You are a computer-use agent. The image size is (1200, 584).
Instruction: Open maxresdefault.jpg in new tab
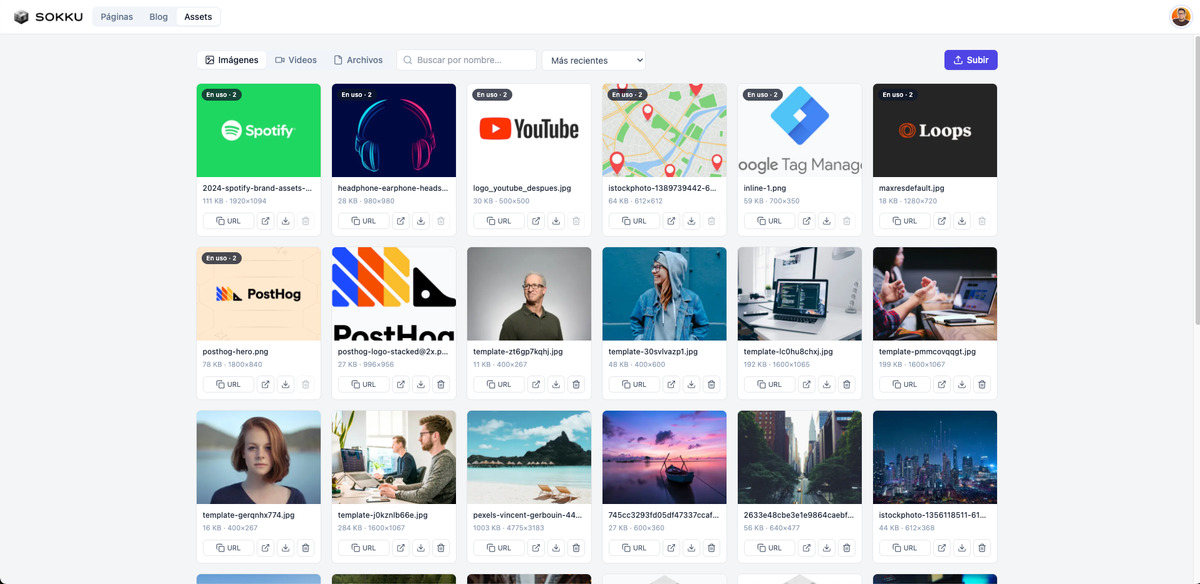pyautogui.click(x=942, y=221)
